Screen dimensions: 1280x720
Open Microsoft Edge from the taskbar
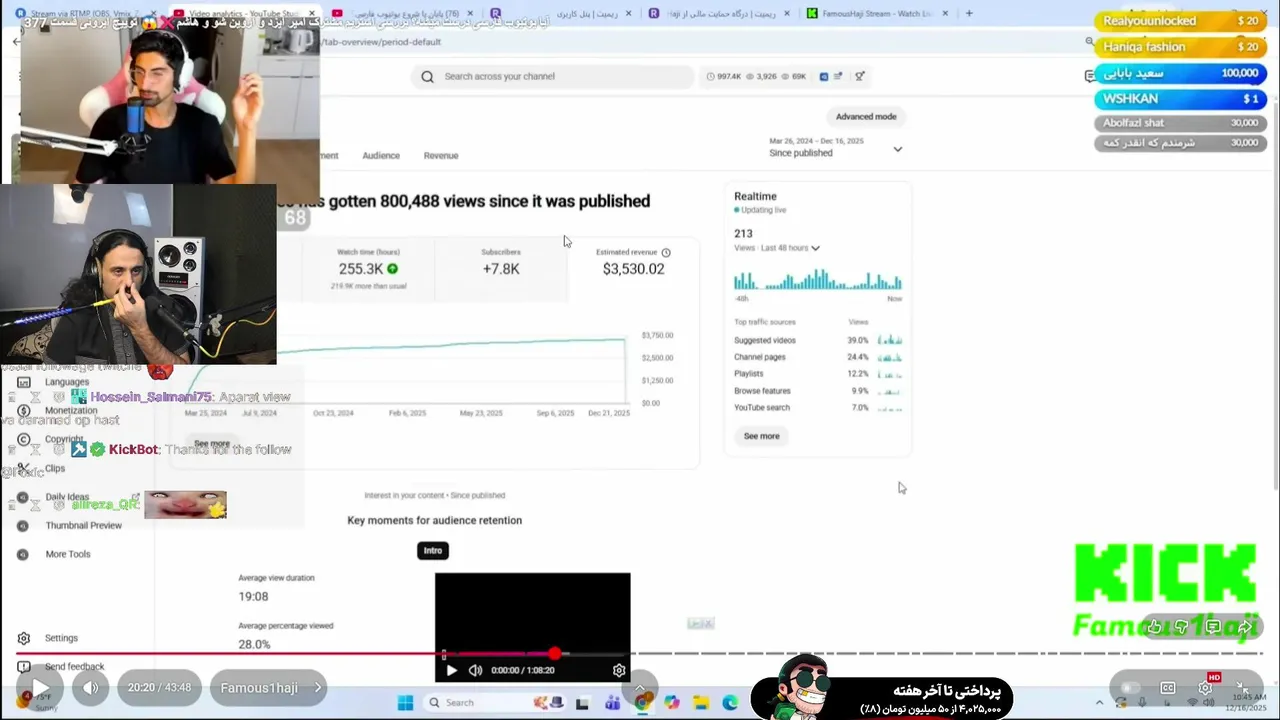730,703
